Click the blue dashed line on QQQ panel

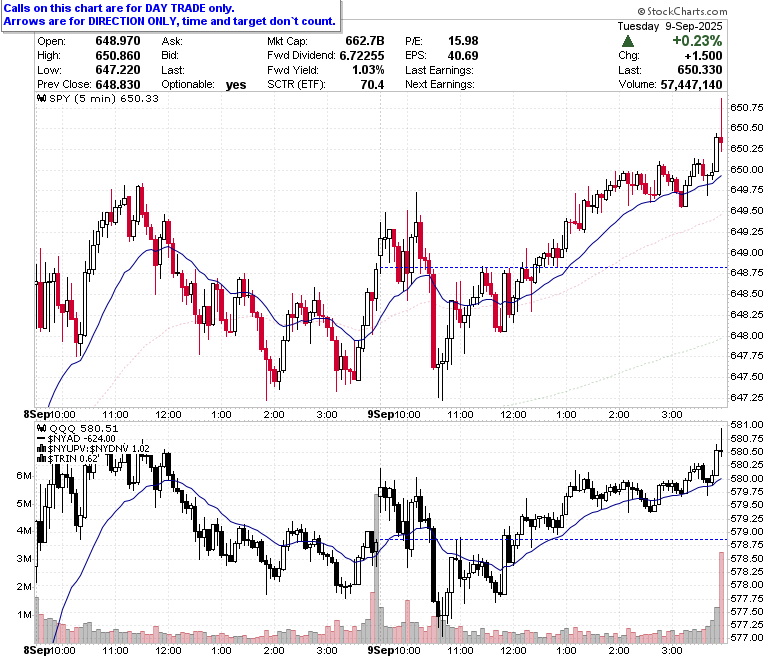tap(554, 539)
